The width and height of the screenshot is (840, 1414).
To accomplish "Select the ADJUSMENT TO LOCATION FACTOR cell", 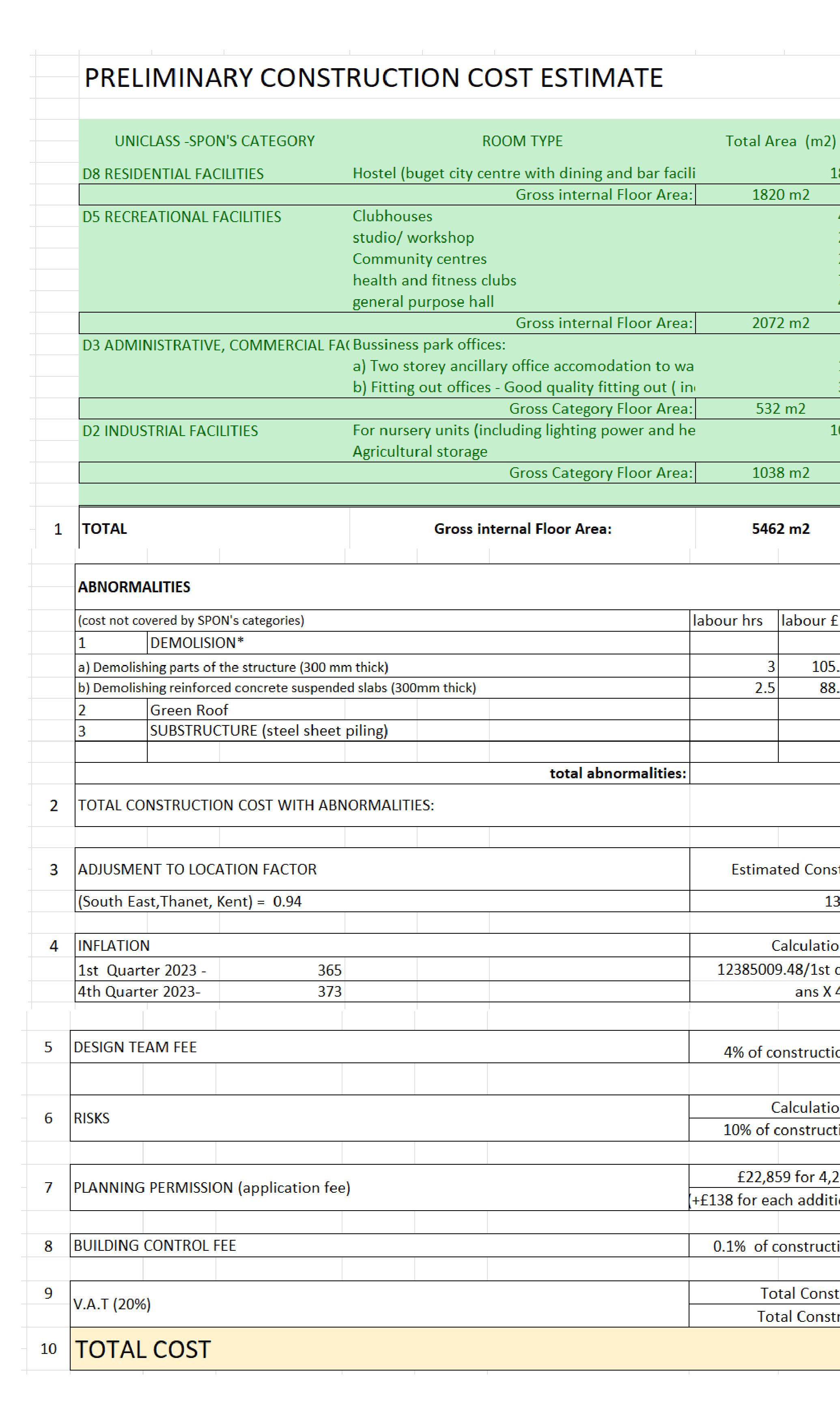I will tap(198, 869).
